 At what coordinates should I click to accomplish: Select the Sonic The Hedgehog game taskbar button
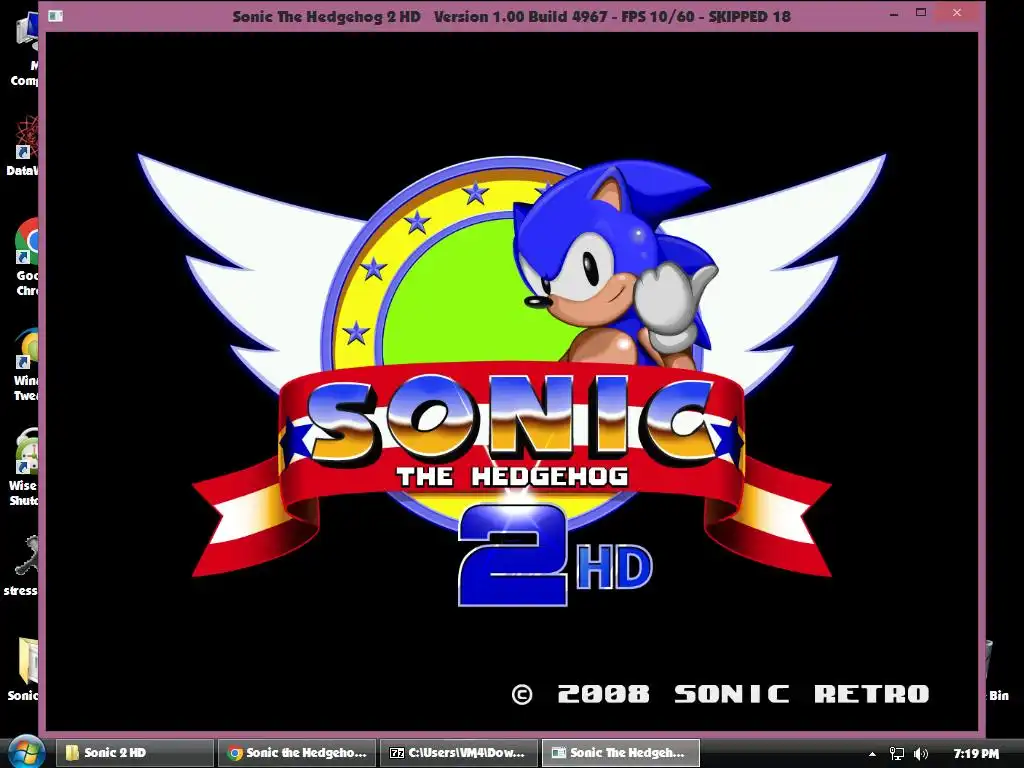coord(621,753)
